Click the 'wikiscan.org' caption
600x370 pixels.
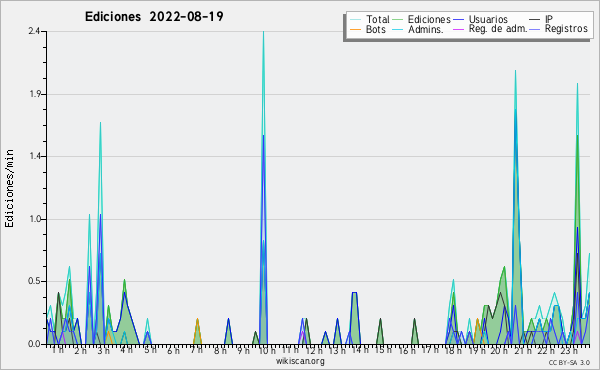[300, 361]
